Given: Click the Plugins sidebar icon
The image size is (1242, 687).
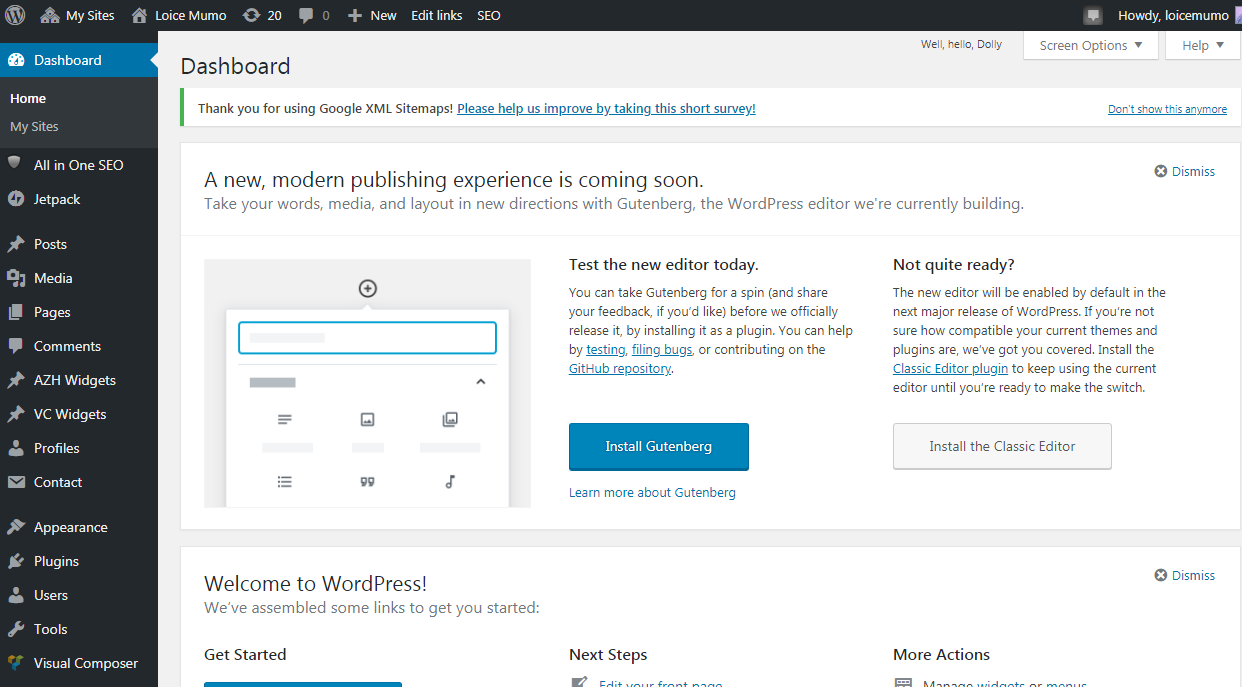Looking at the screenshot, I should tap(18, 560).
